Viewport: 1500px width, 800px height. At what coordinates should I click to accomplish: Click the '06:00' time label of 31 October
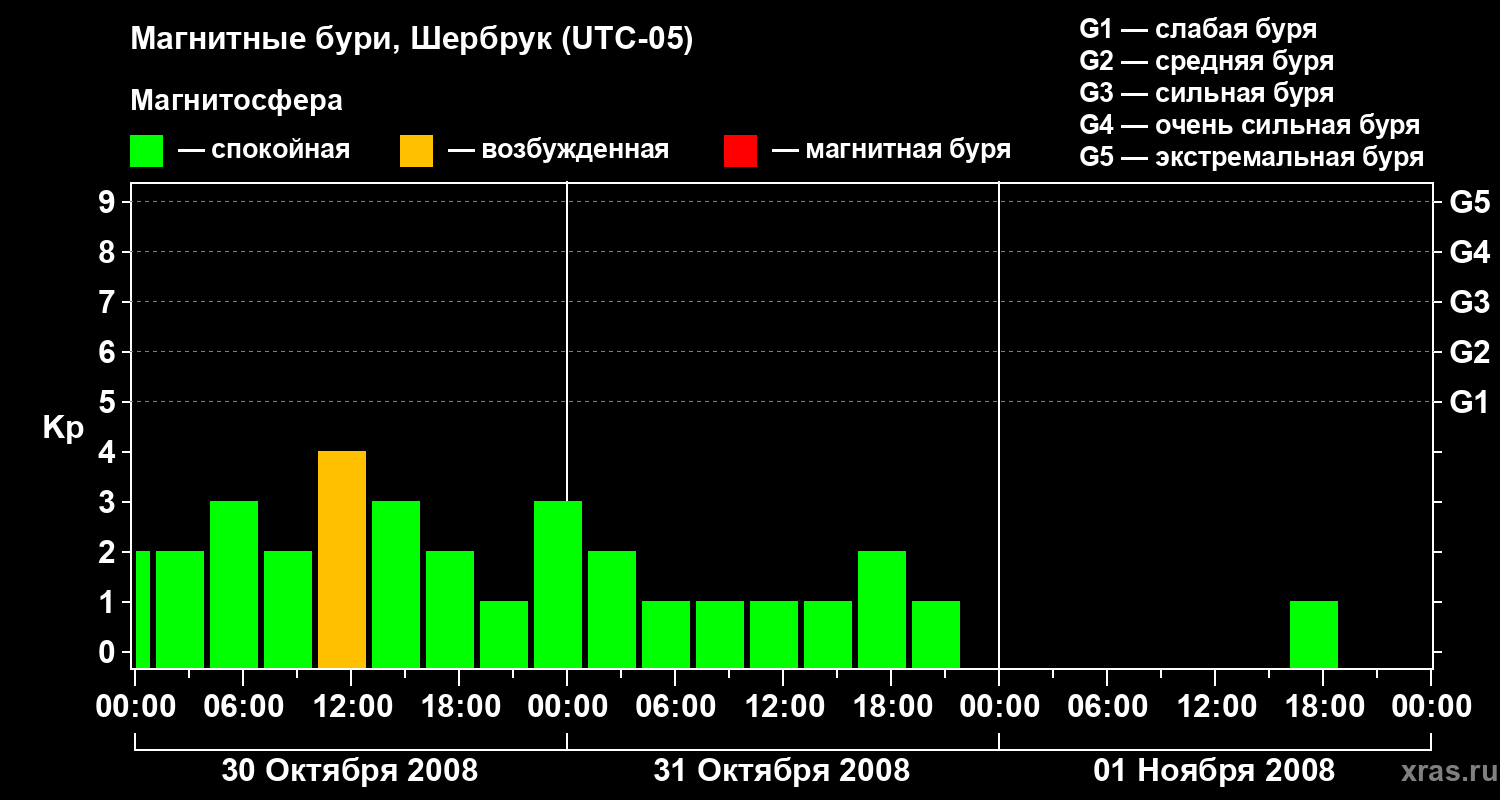point(675,707)
